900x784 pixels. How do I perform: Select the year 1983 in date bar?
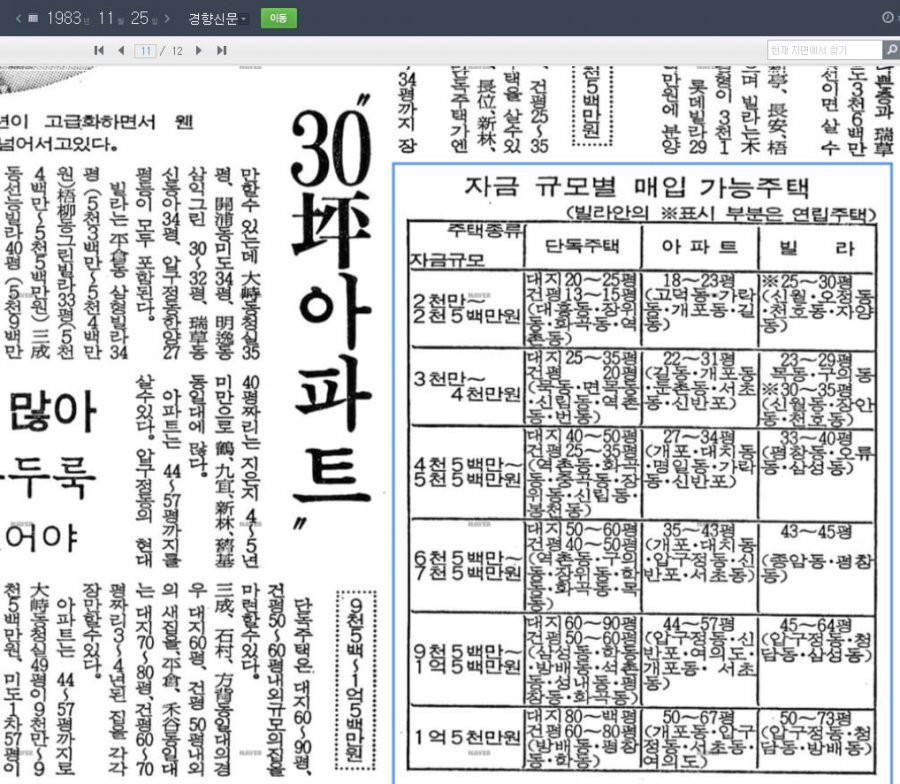(x=64, y=18)
